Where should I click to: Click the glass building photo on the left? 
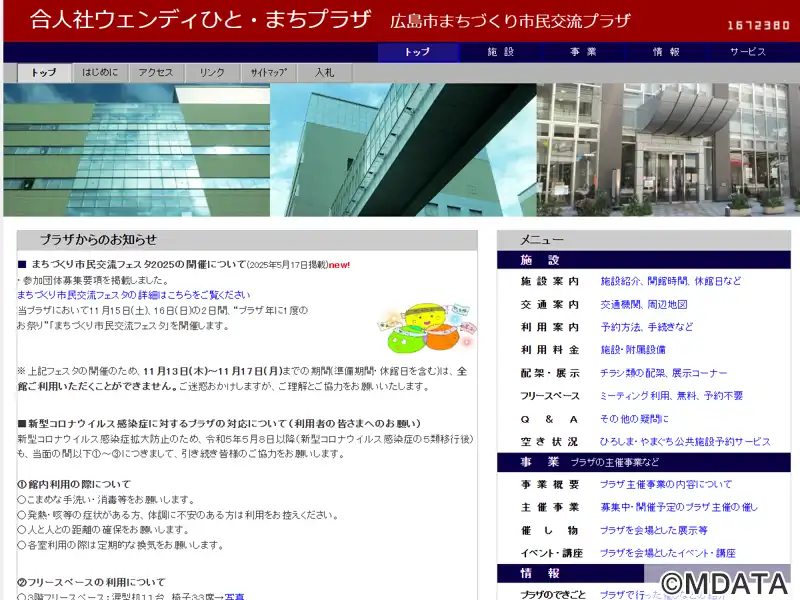137,150
